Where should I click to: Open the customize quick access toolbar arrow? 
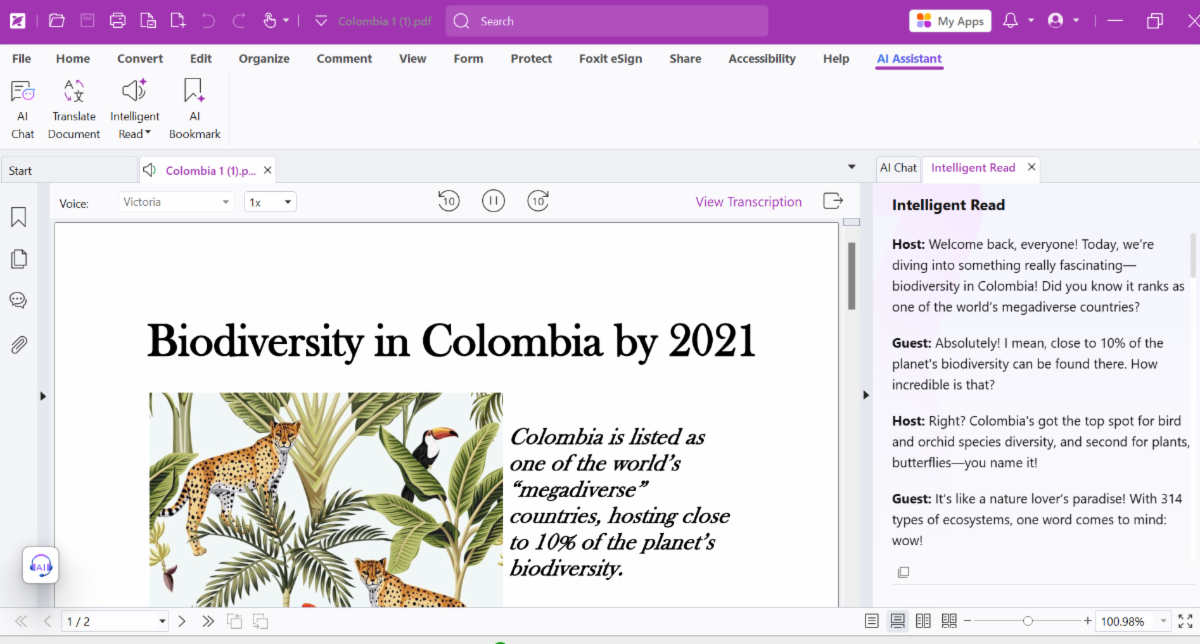point(320,21)
